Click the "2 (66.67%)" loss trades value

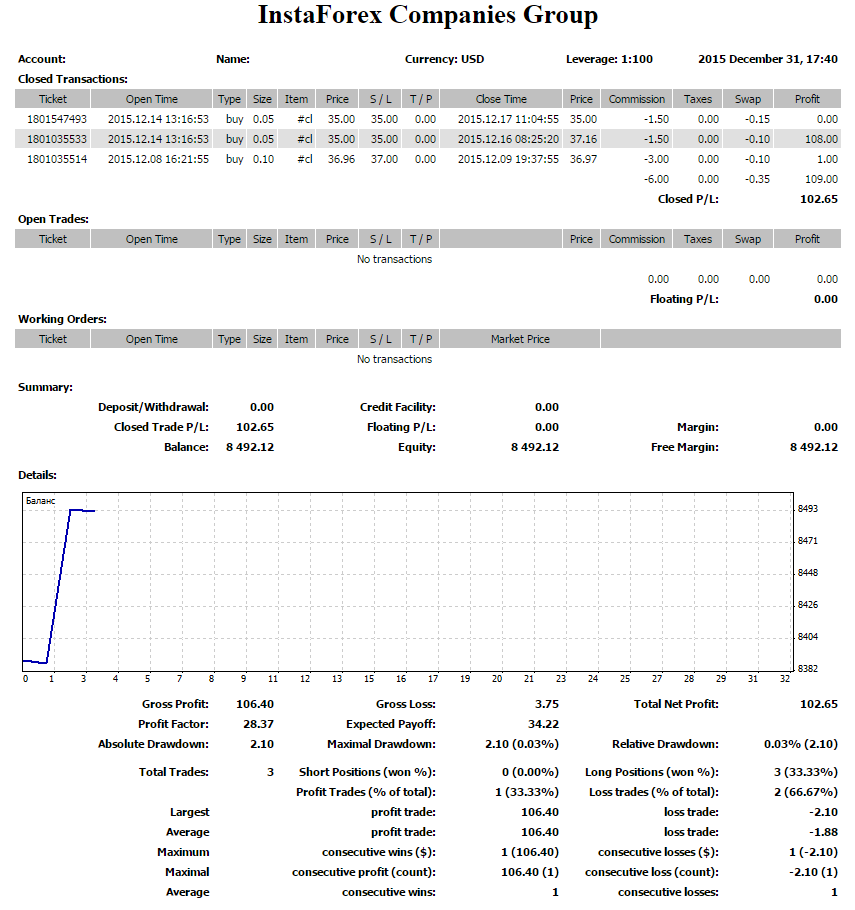point(806,792)
